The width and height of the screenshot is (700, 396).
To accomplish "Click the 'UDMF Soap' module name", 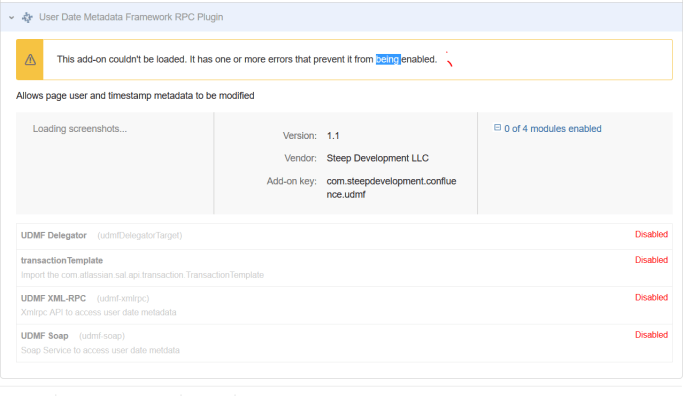I will (45, 336).
